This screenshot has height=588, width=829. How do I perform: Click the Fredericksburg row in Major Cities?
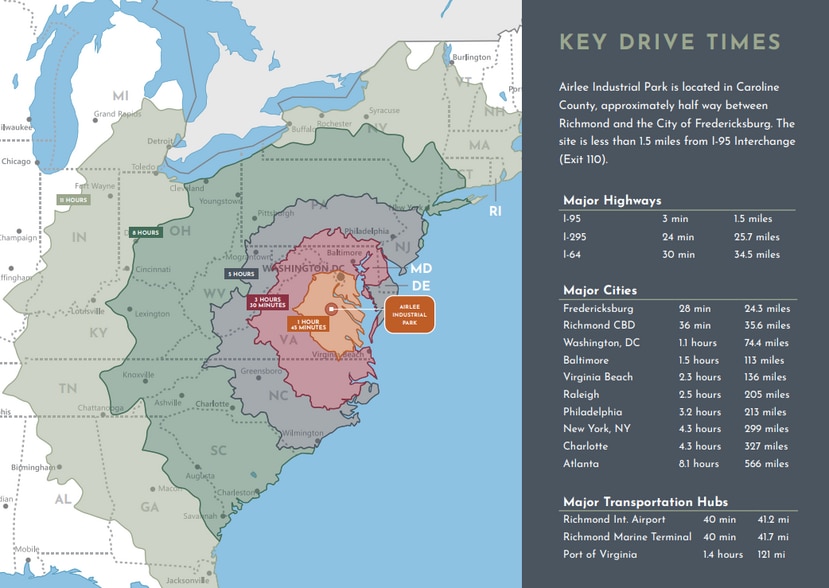click(x=676, y=308)
